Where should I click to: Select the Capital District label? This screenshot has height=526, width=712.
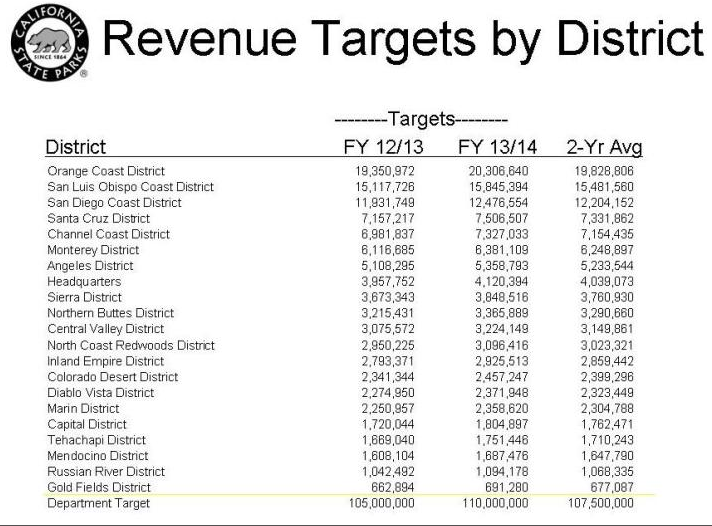point(87,424)
